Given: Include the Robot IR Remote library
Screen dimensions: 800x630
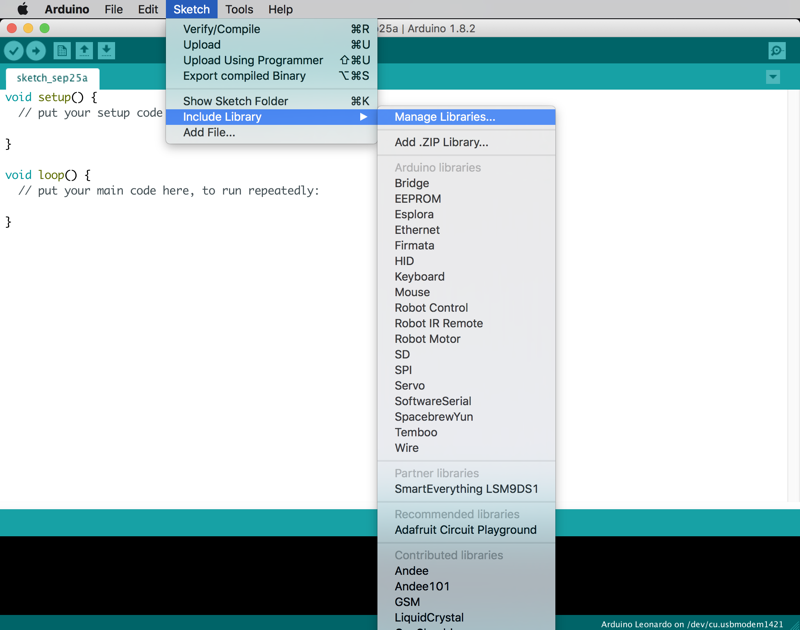Looking at the screenshot, I should (466, 323).
